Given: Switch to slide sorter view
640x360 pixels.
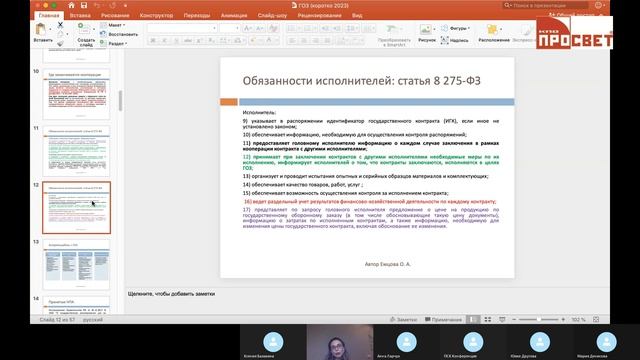Looking at the screenshot, I should pyautogui.click(x=488, y=320).
